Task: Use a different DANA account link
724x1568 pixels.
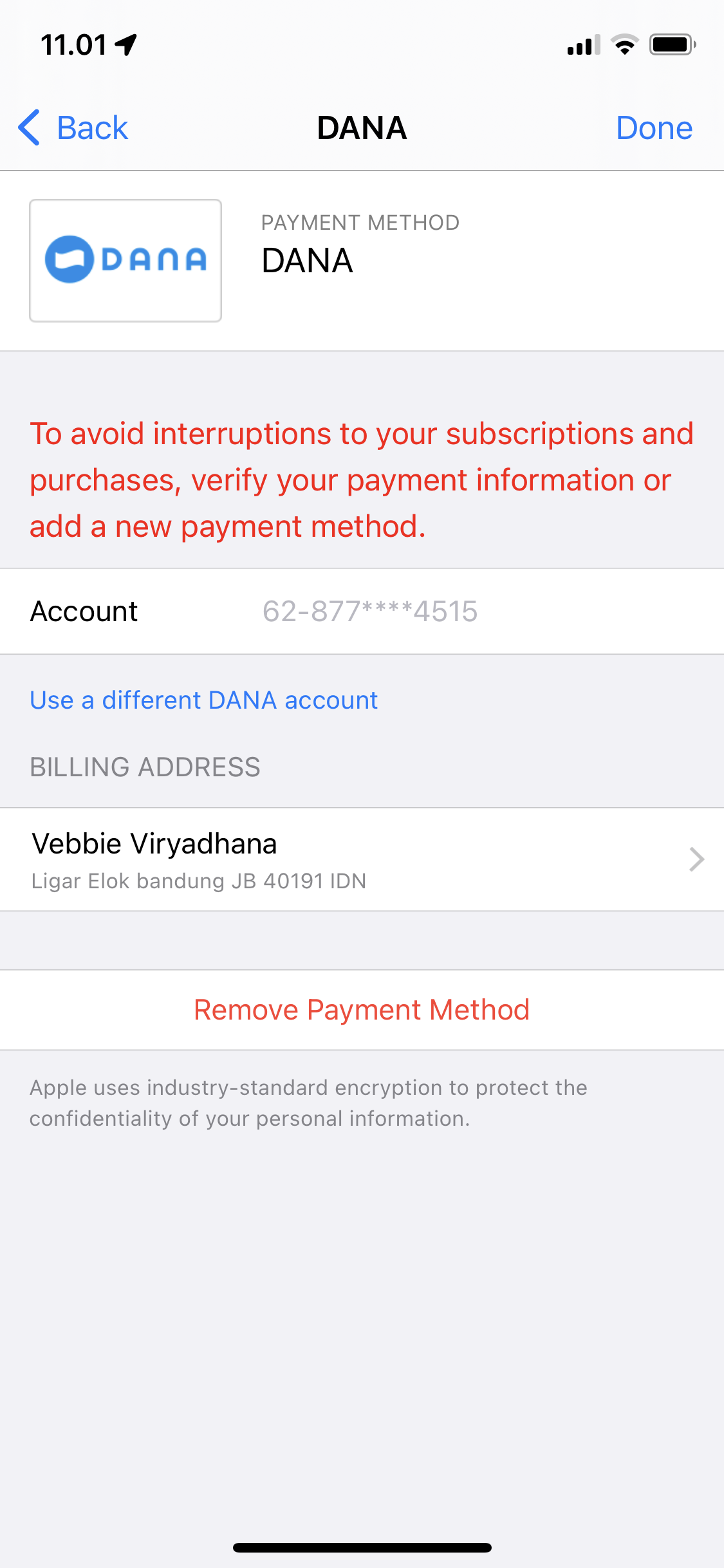Action: pos(204,700)
